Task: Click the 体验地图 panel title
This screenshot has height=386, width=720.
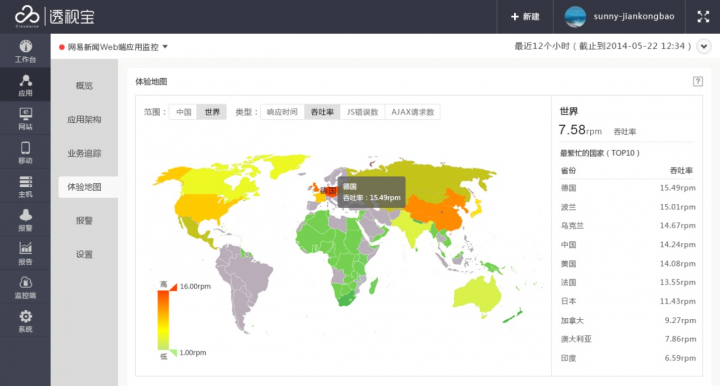Action: (x=151, y=82)
